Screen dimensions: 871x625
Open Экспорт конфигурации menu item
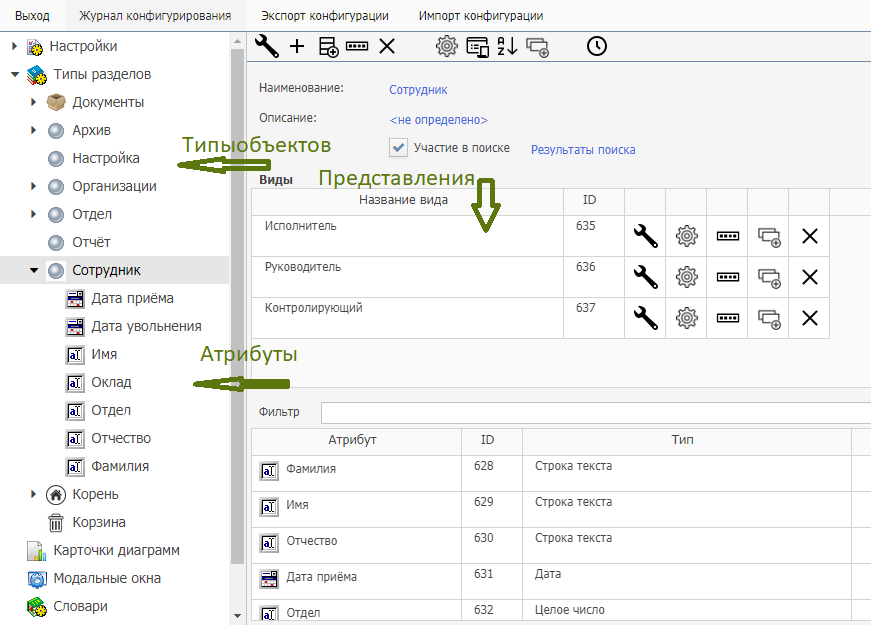coord(325,16)
